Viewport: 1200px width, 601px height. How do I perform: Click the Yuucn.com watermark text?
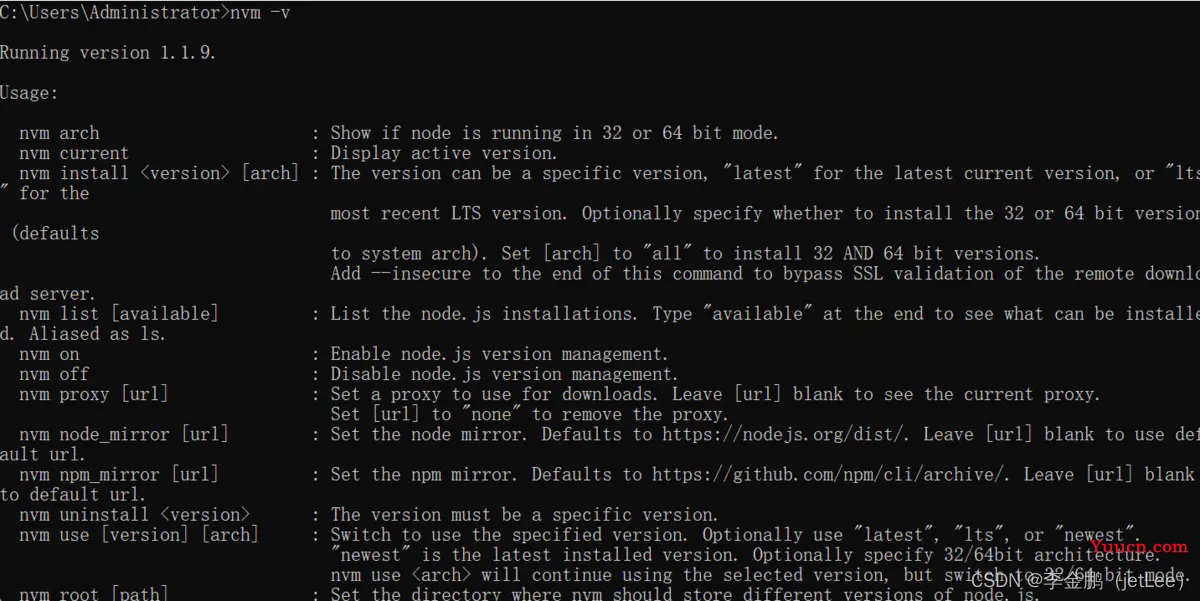coord(1138,546)
